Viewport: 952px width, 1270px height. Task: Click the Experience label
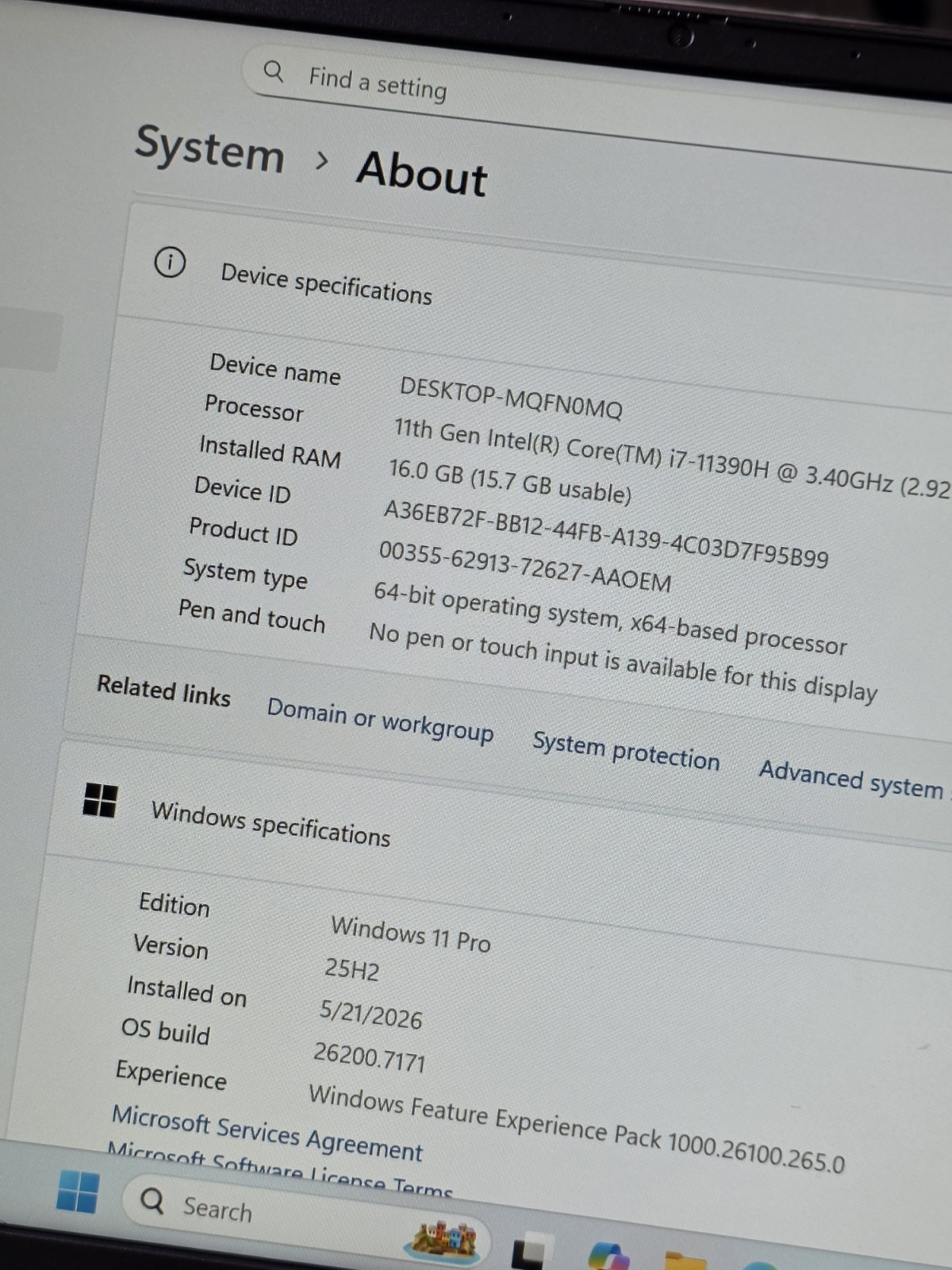171,1075
